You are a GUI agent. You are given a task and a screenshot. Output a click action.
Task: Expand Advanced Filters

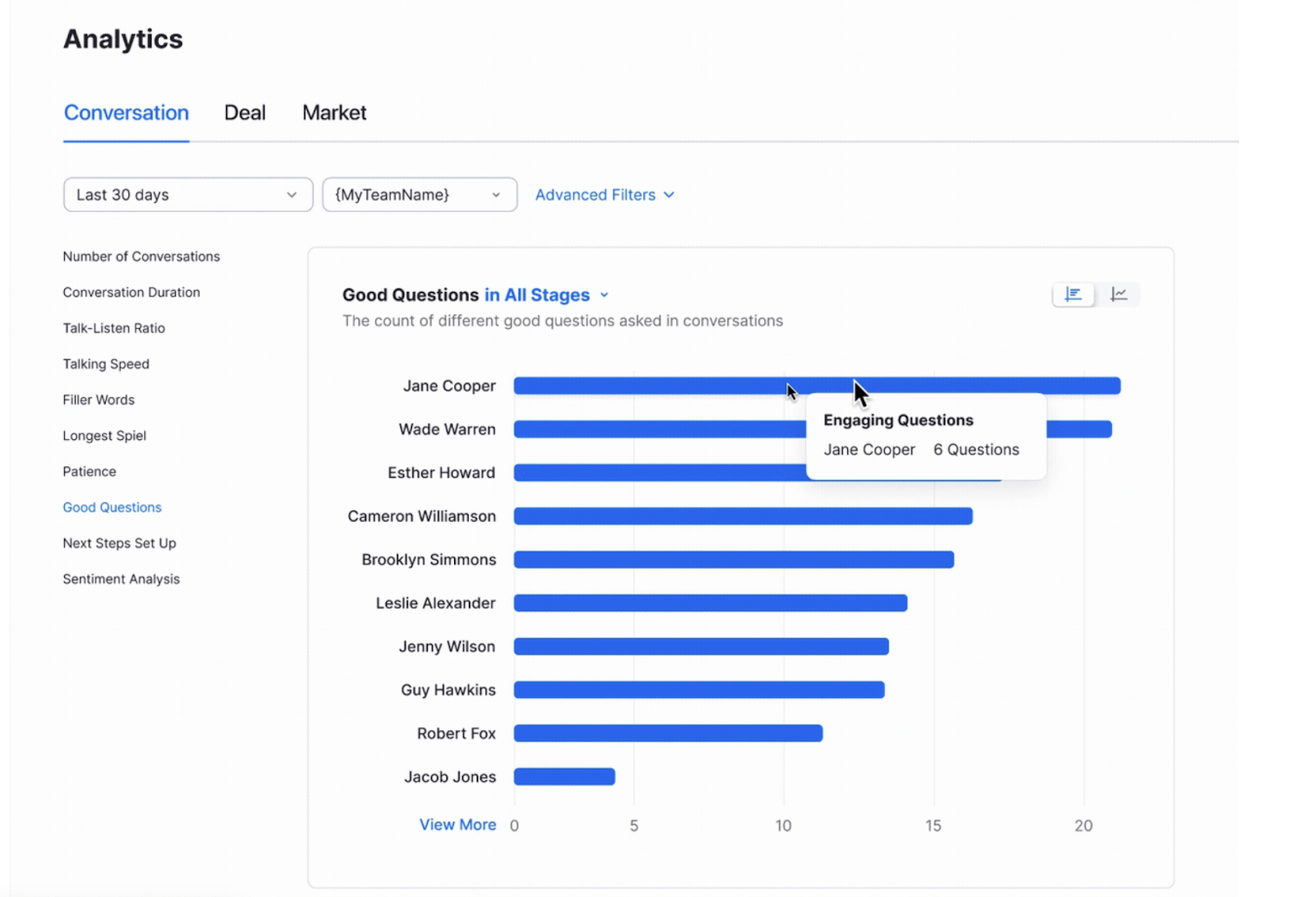pos(605,195)
